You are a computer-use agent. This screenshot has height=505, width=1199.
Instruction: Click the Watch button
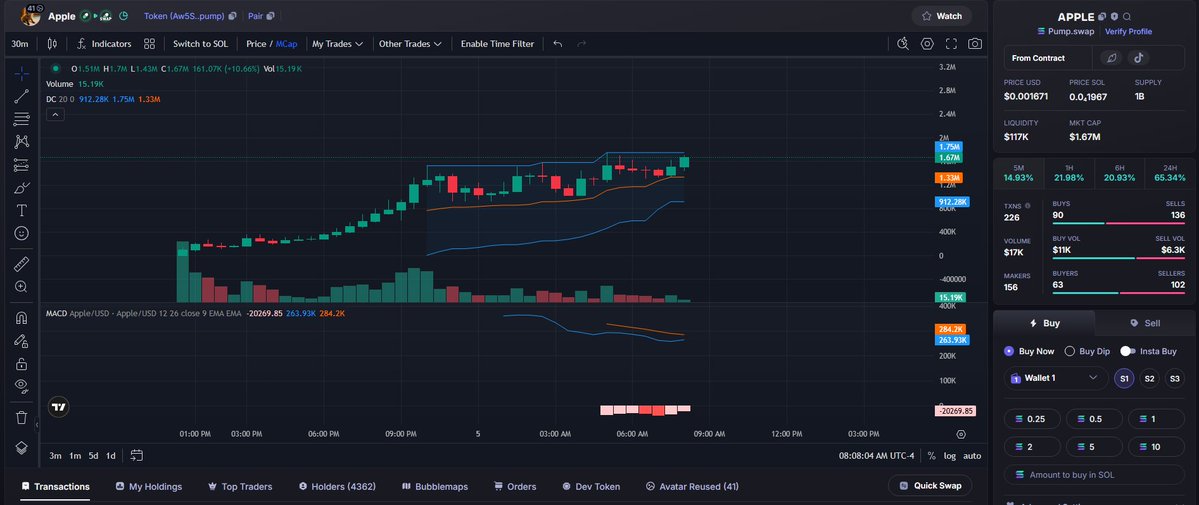(x=942, y=16)
